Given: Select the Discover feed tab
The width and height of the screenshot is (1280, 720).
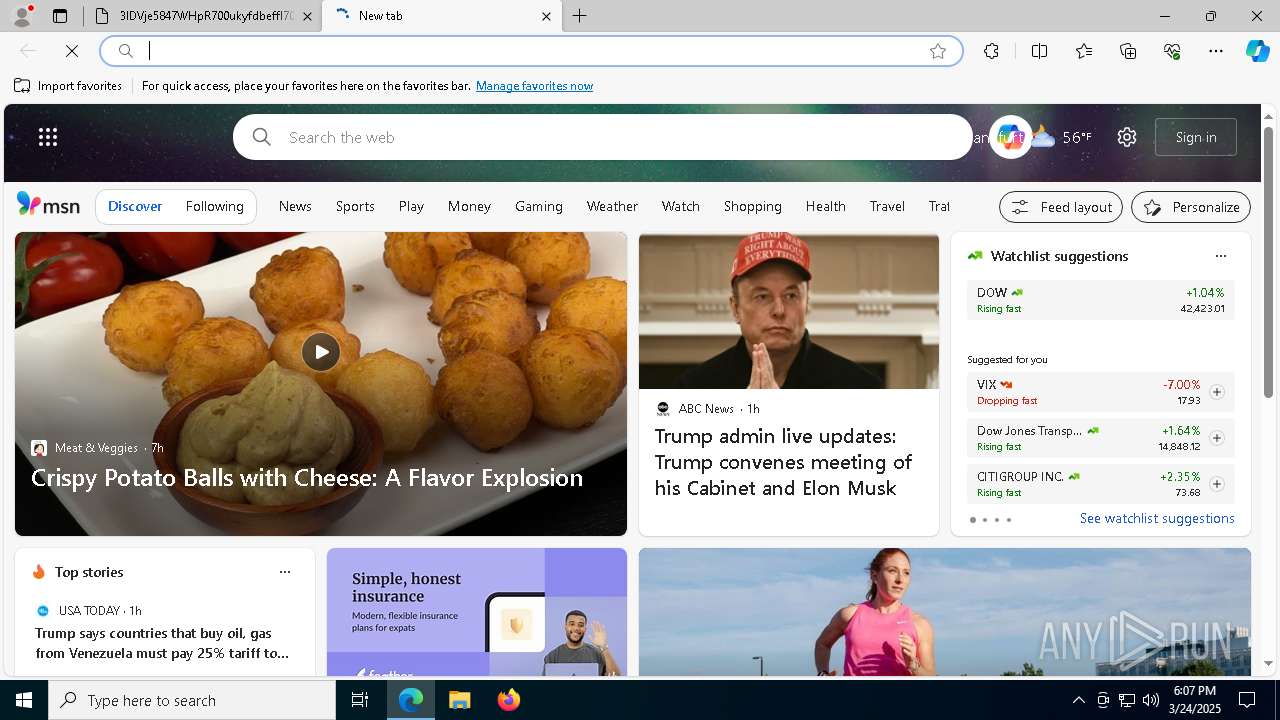Looking at the screenshot, I should (135, 206).
